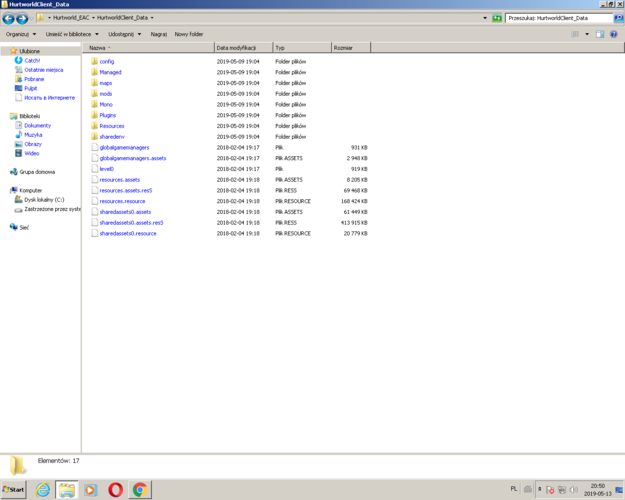
Task: Sort by the Rozmiar column header
Action: 351,48
